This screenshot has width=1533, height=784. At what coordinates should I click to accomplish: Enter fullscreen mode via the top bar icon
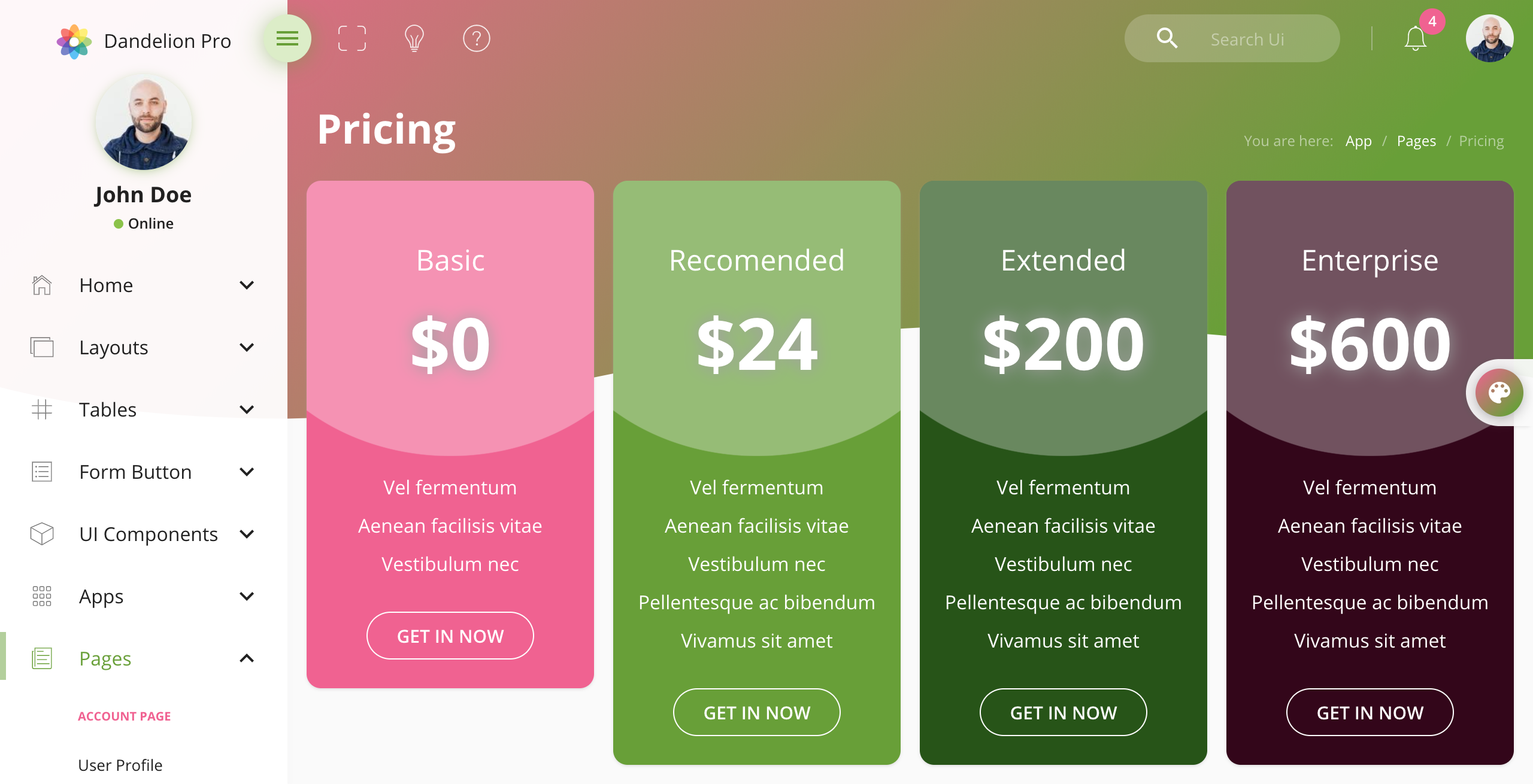[x=352, y=39]
